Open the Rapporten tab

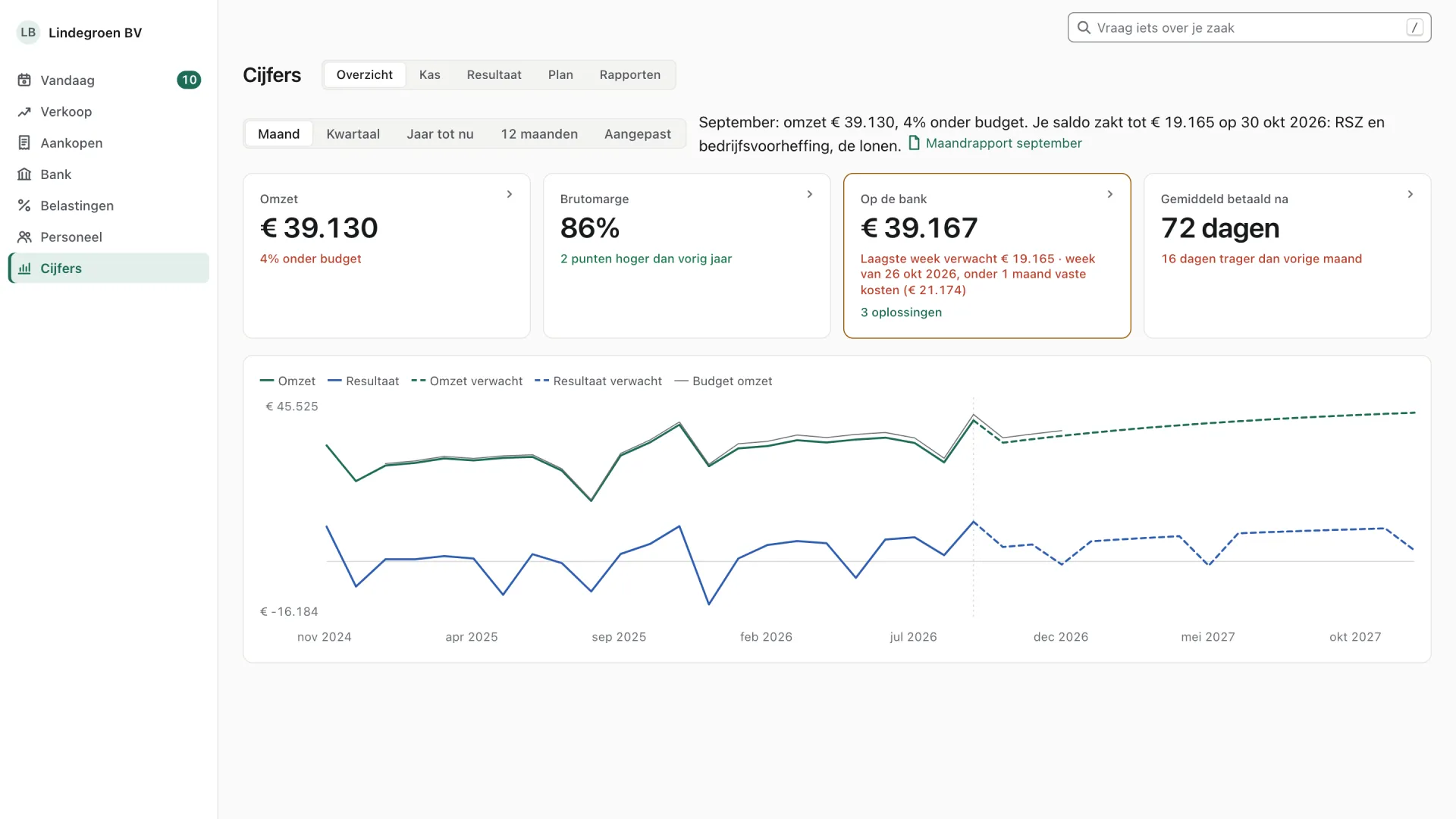pyautogui.click(x=629, y=75)
